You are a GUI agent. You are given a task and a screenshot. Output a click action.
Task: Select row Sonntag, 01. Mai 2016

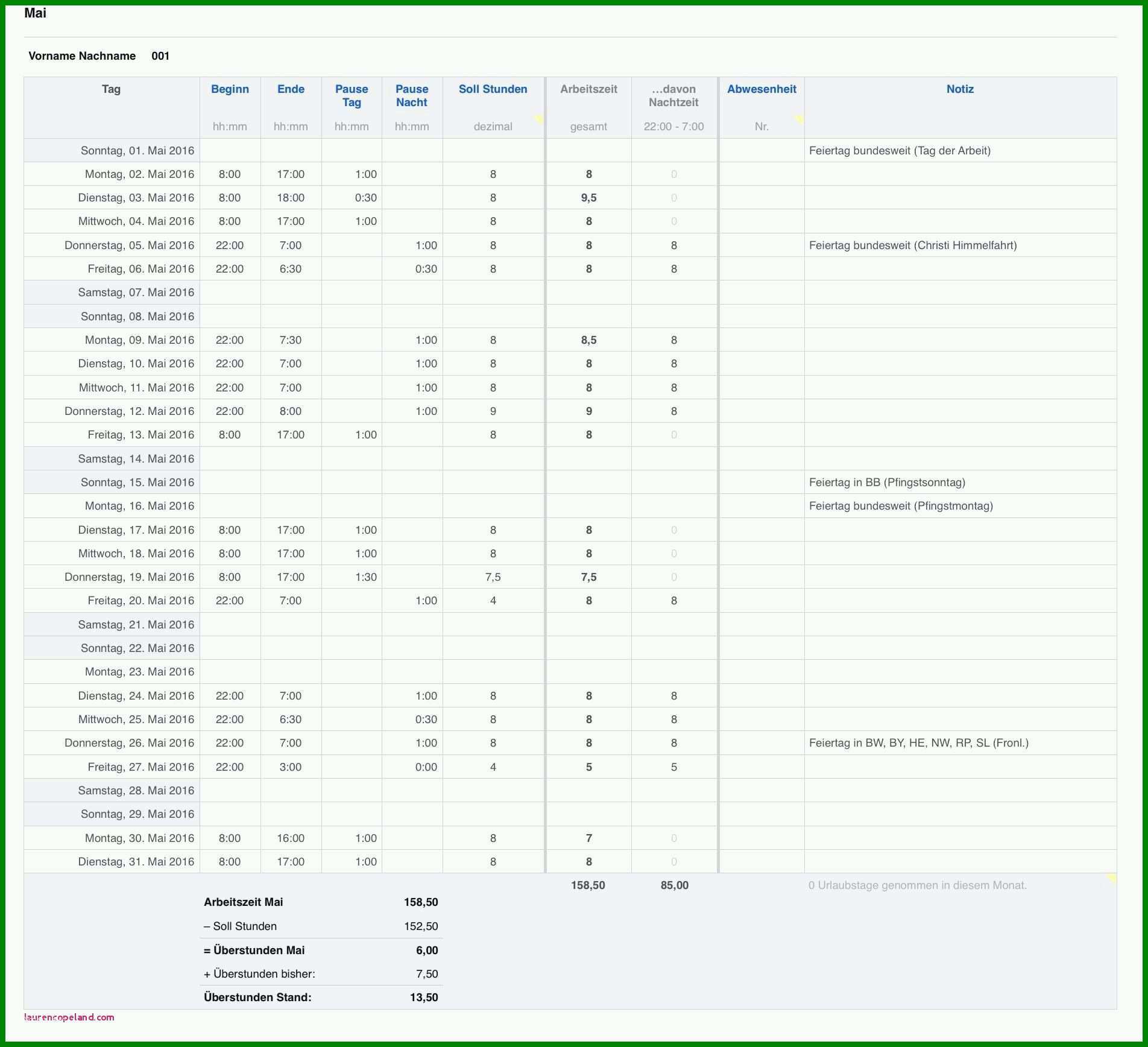[570, 150]
